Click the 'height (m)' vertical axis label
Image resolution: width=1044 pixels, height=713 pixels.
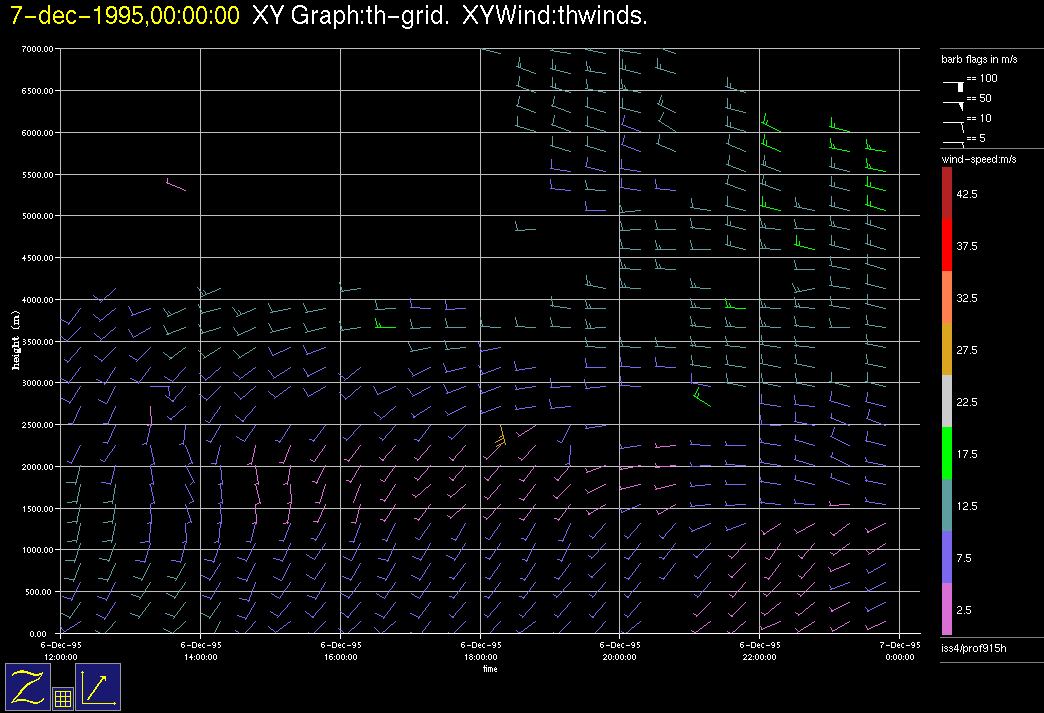tap(16, 340)
